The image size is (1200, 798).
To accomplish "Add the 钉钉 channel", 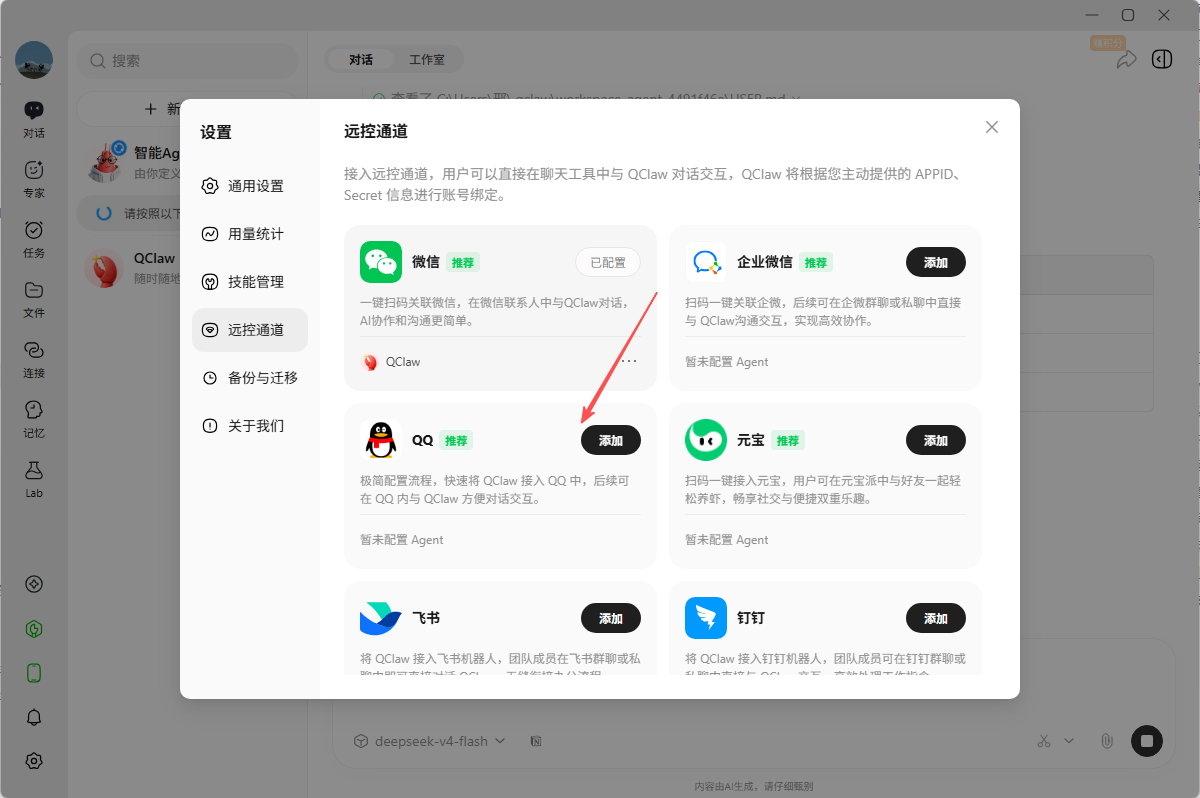I will click(936, 618).
